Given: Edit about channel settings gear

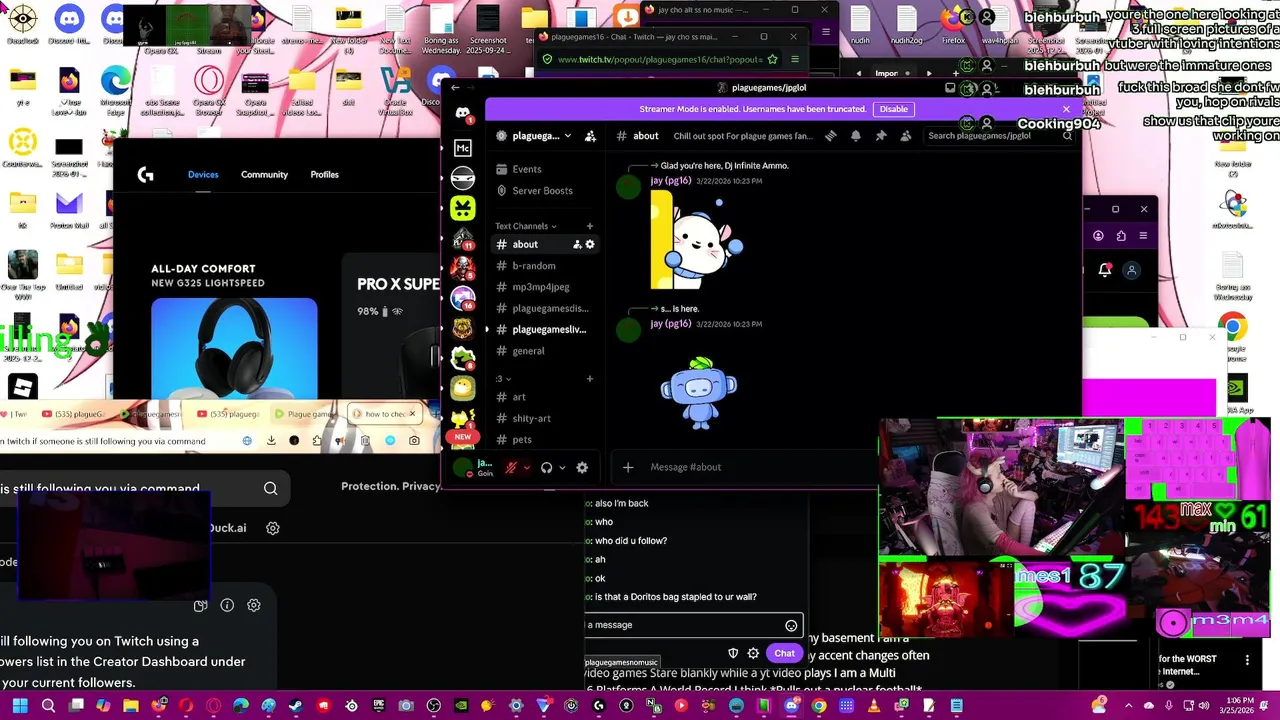Looking at the screenshot, I should 590,244.
